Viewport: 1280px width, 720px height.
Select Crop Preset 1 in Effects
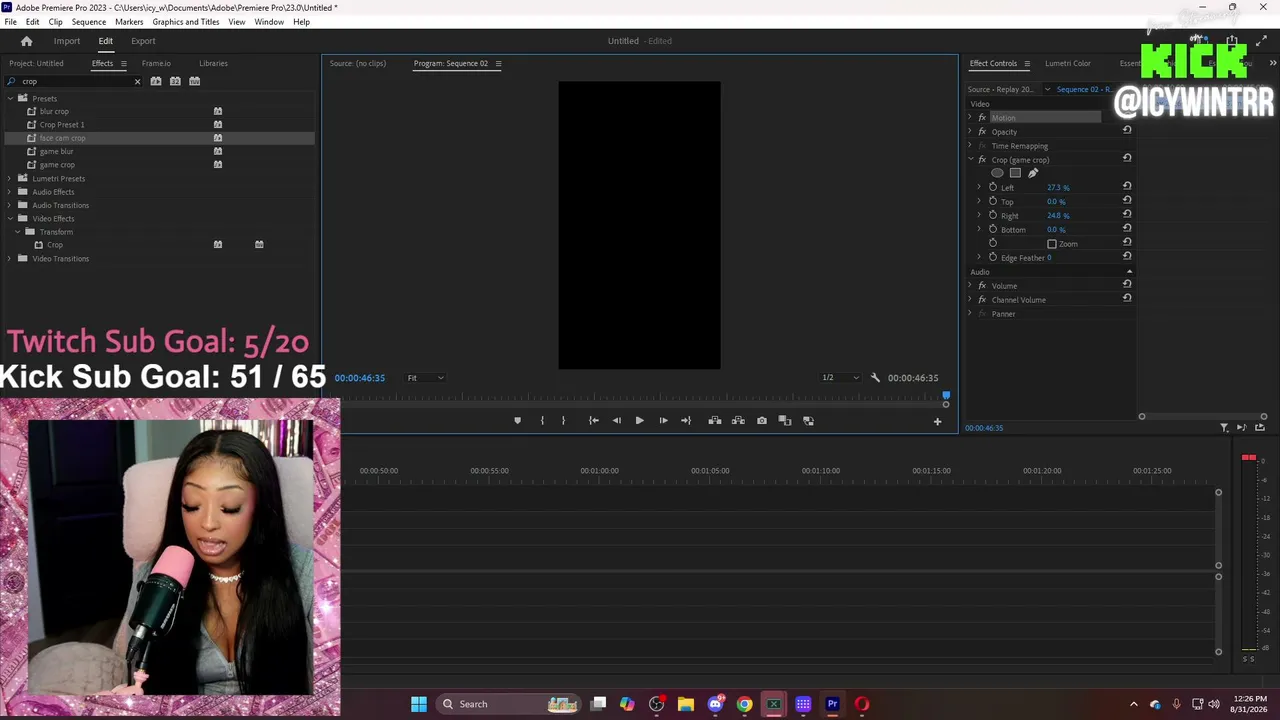coord(62,125)
